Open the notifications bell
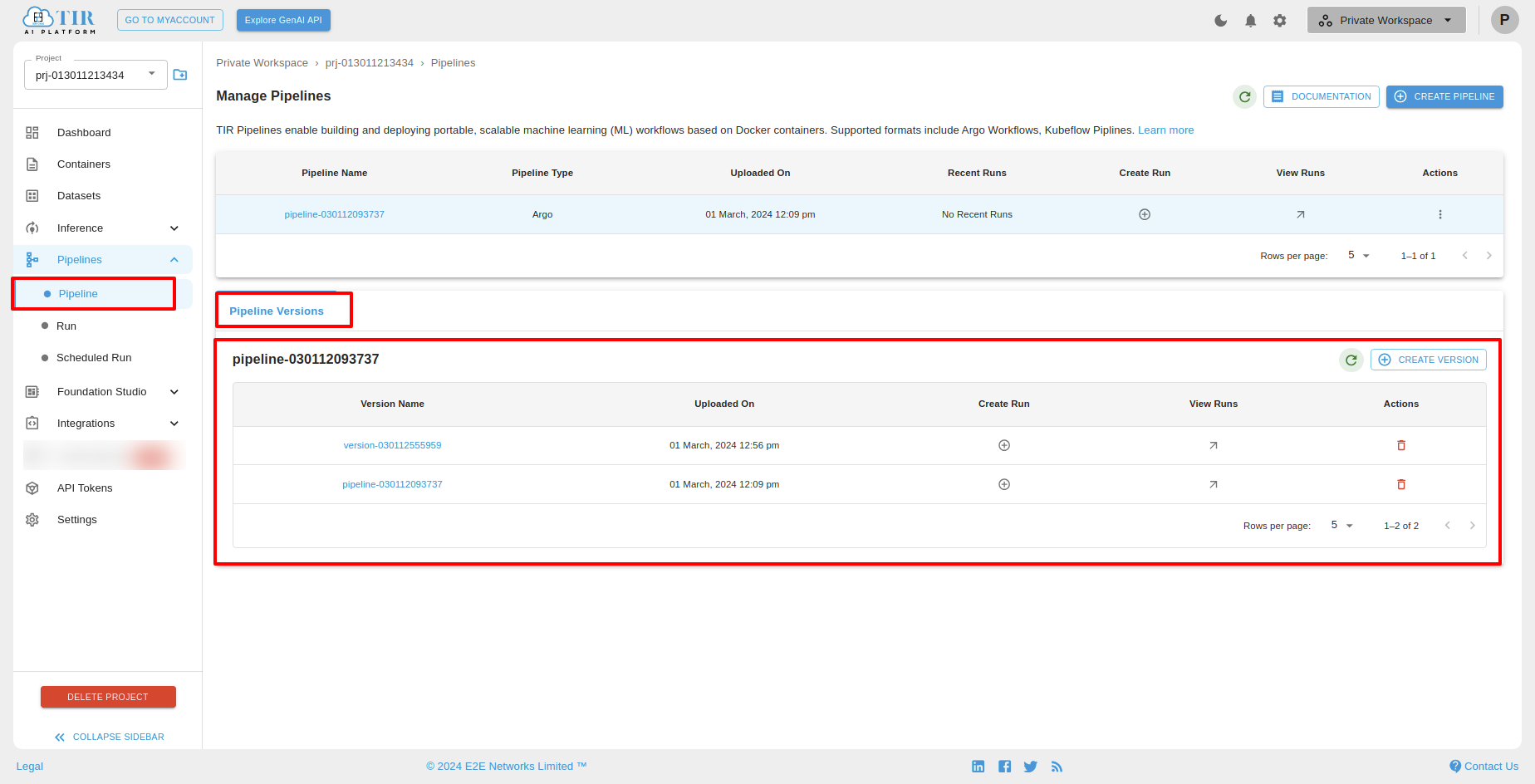The width and height of the screenshot is (1535, 784). 1250,21
